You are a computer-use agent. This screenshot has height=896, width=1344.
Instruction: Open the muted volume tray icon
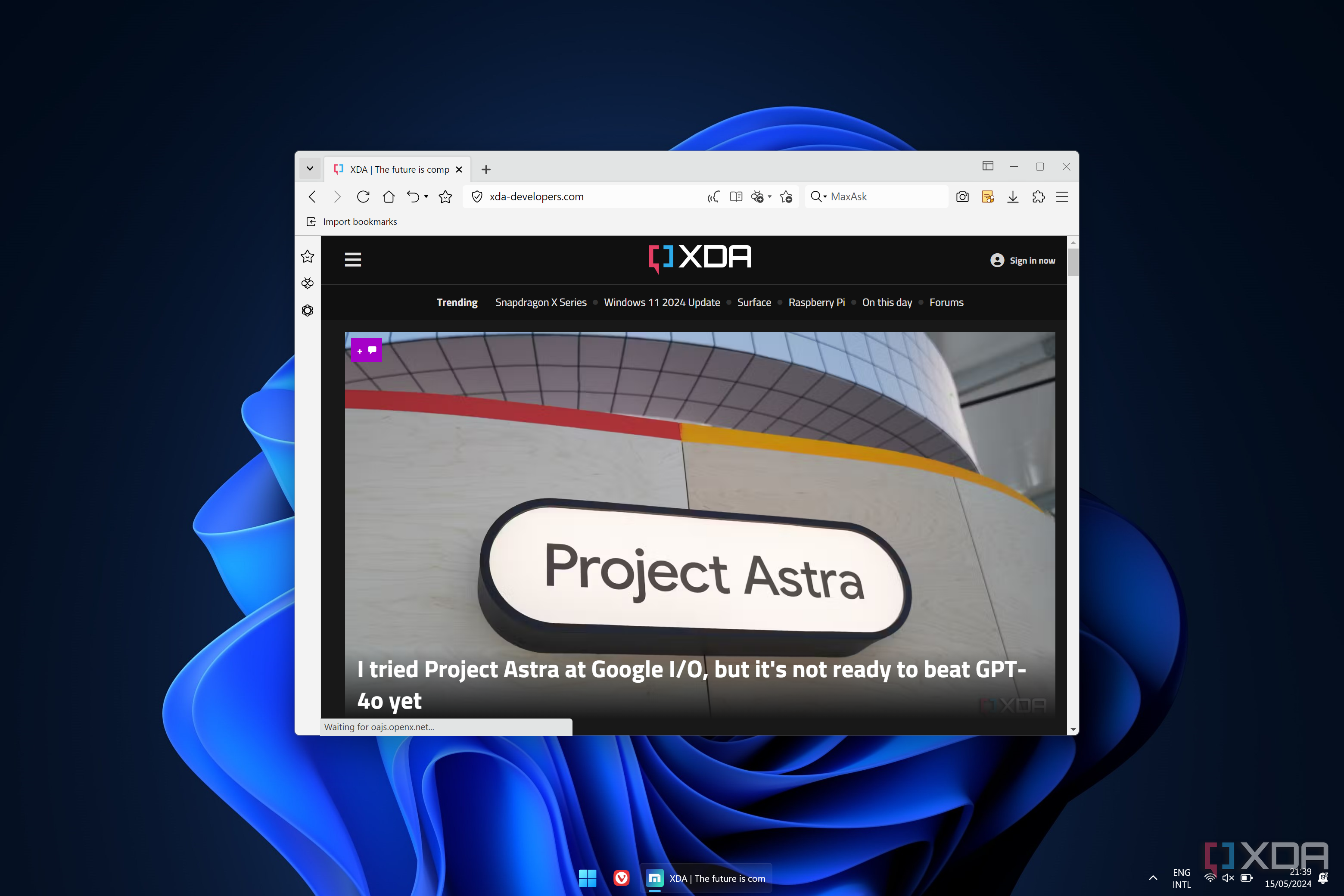(1228, 878)
